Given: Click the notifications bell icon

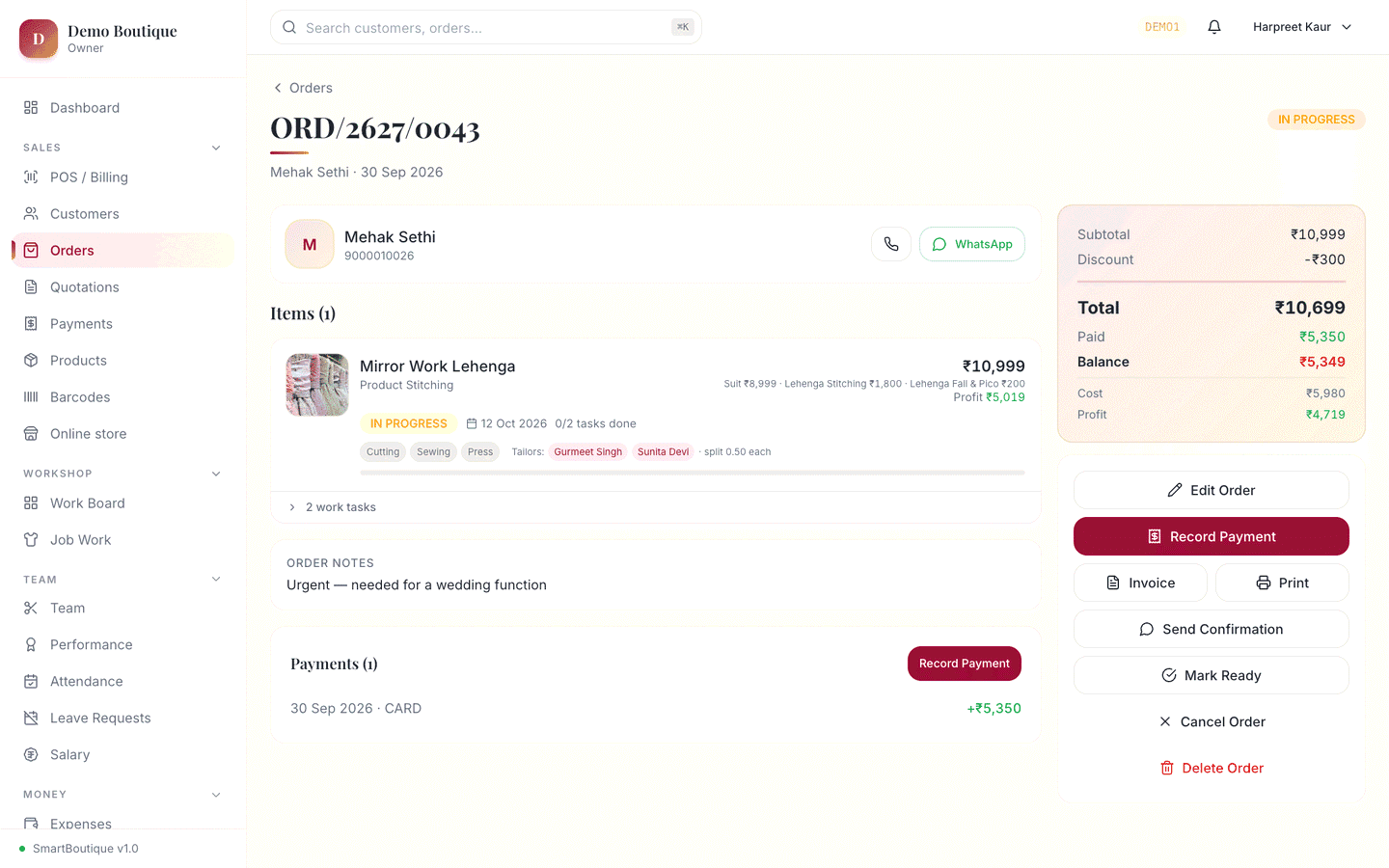Looking at the screenshot, I should [x=1214, y=27].
